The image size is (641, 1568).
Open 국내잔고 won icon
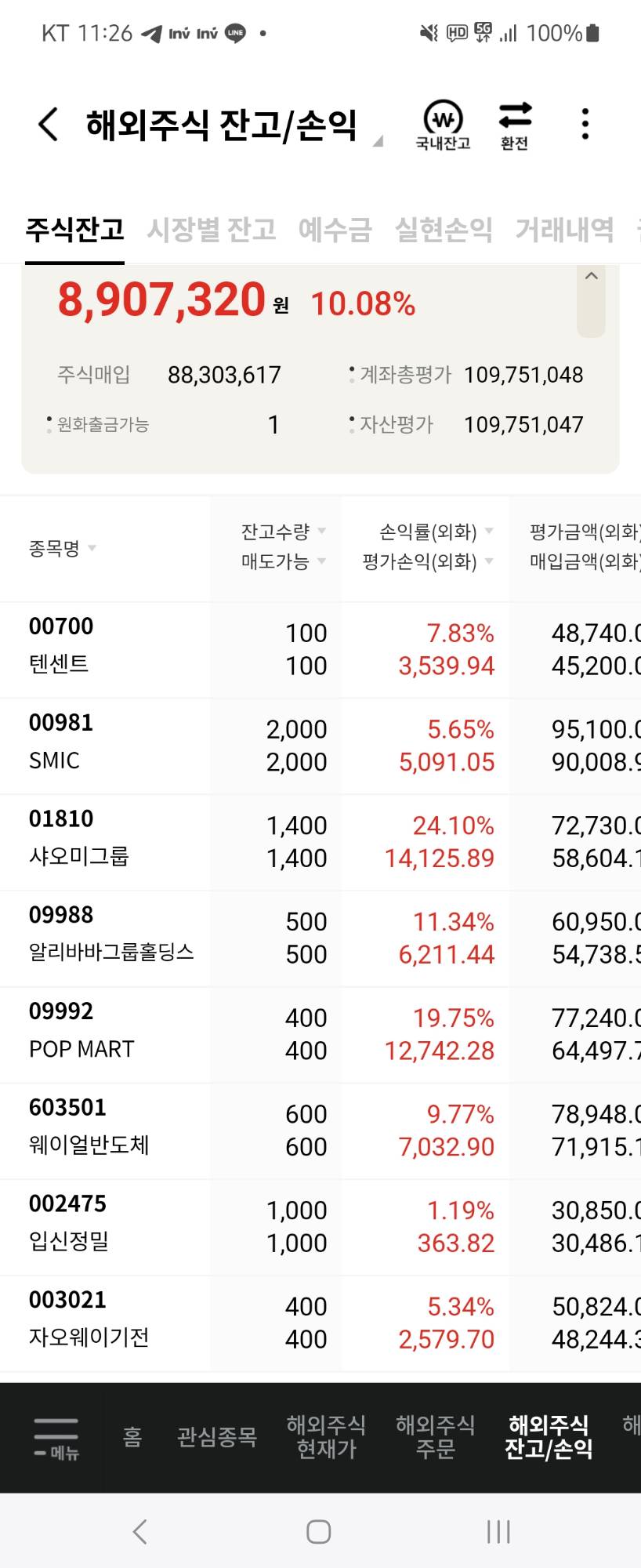(443, 125)
